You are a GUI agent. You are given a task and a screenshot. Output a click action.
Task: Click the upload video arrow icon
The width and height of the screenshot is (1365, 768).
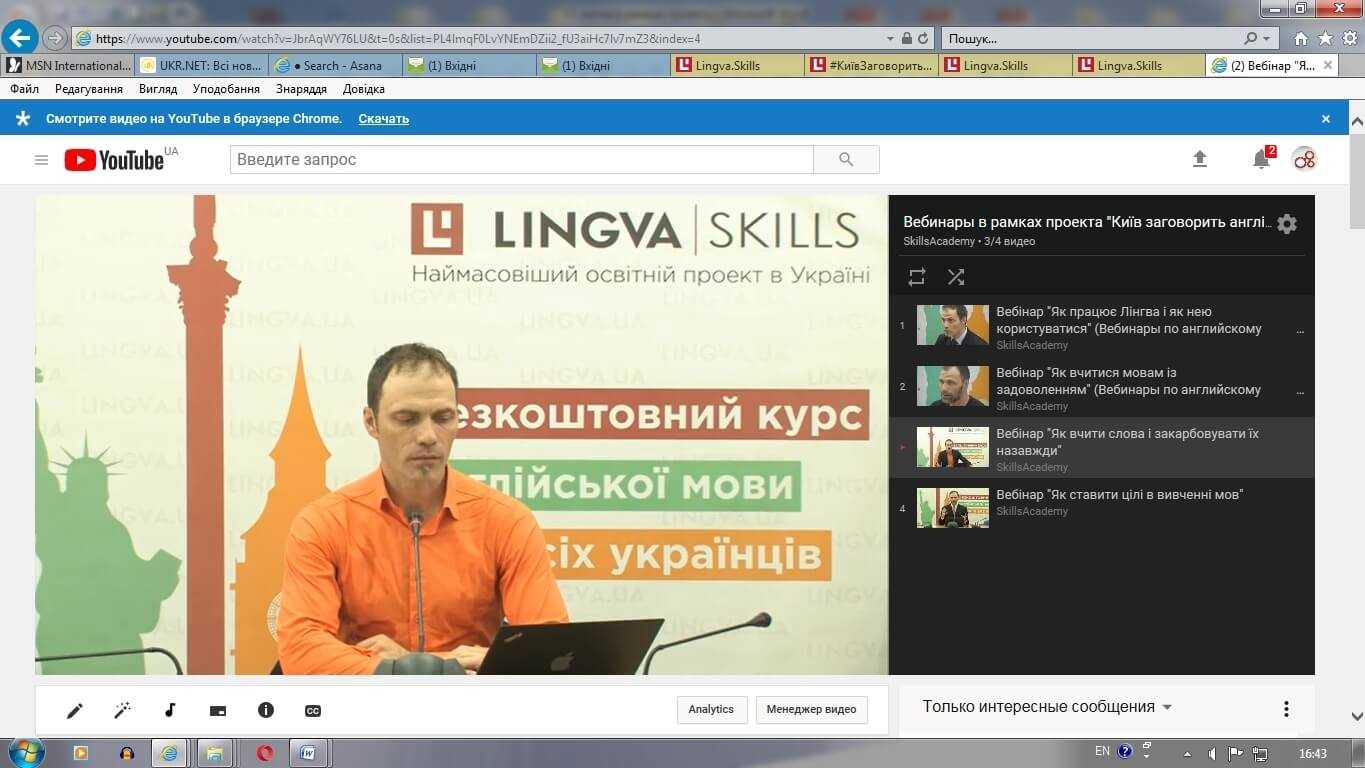(1200, 159)
